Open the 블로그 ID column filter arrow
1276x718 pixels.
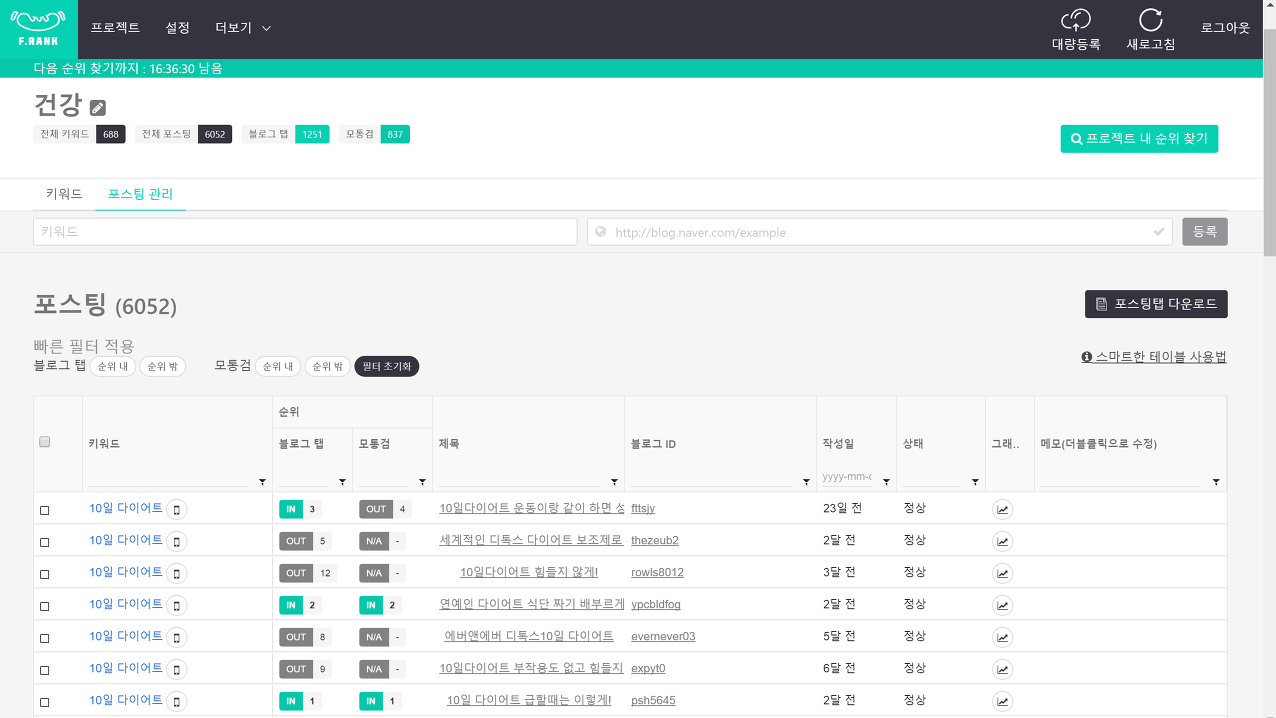(x=806, y=482)
